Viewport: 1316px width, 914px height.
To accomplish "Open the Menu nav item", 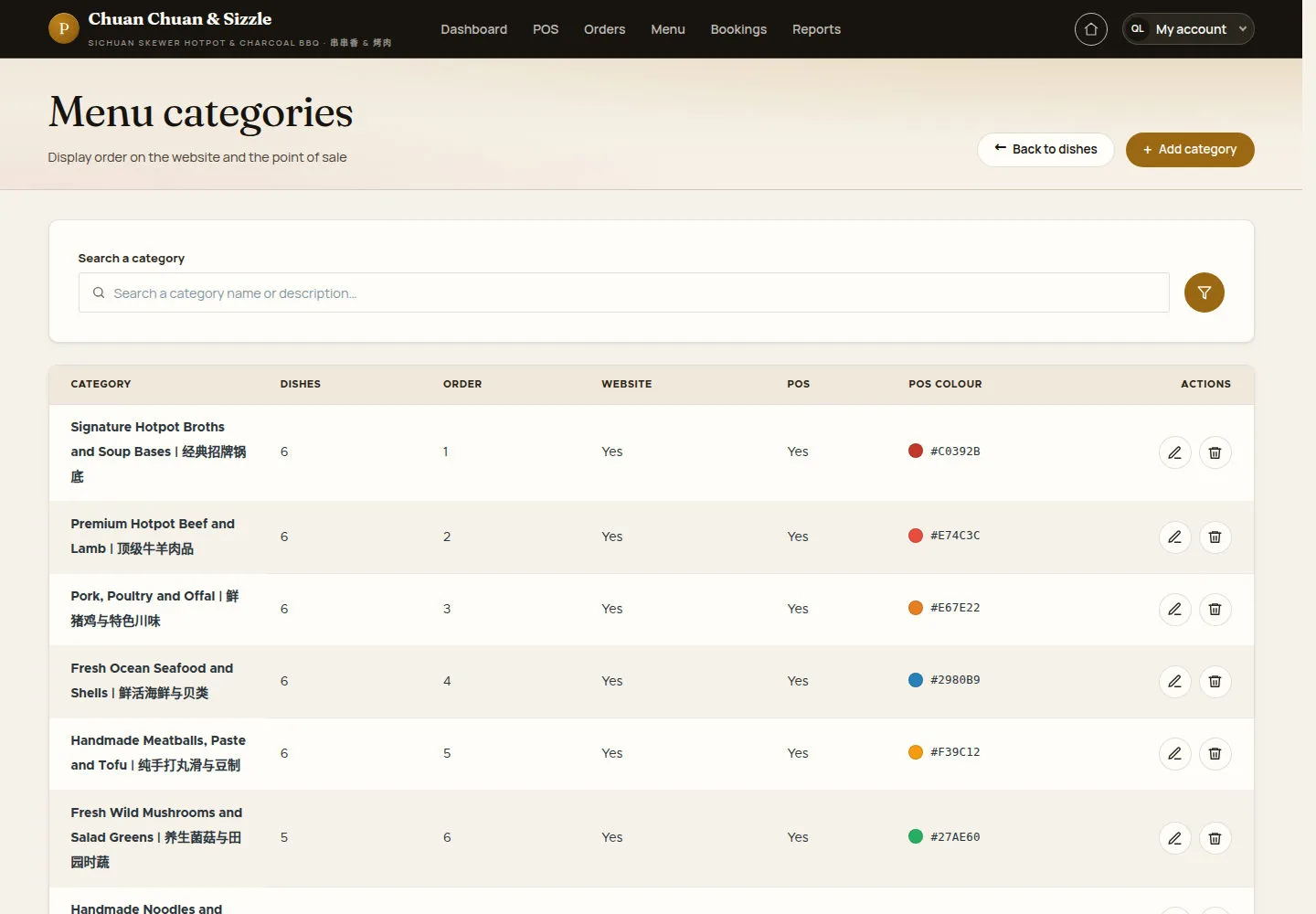I will [x=668, y=29].
